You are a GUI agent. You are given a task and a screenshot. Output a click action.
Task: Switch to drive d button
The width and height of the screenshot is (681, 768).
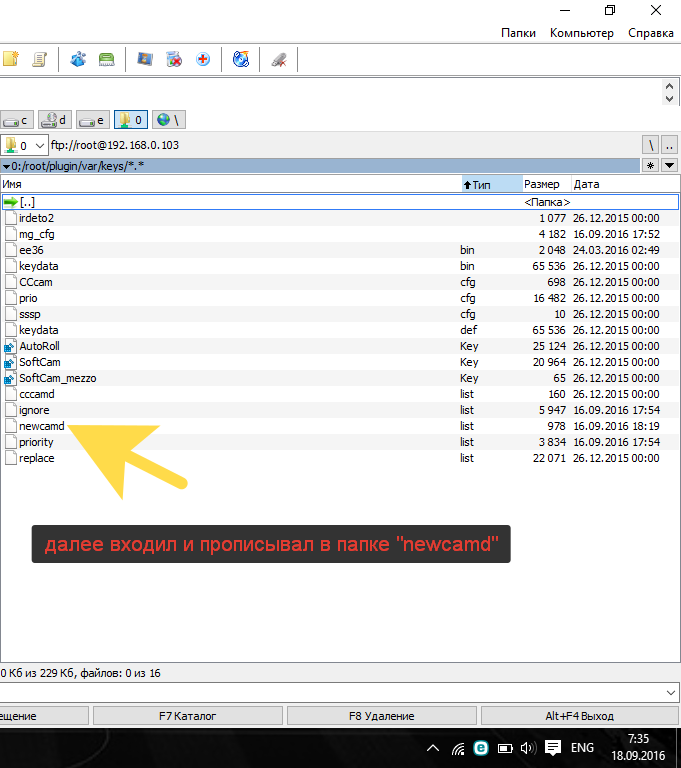pyautogui.click(x=55, y=120)
